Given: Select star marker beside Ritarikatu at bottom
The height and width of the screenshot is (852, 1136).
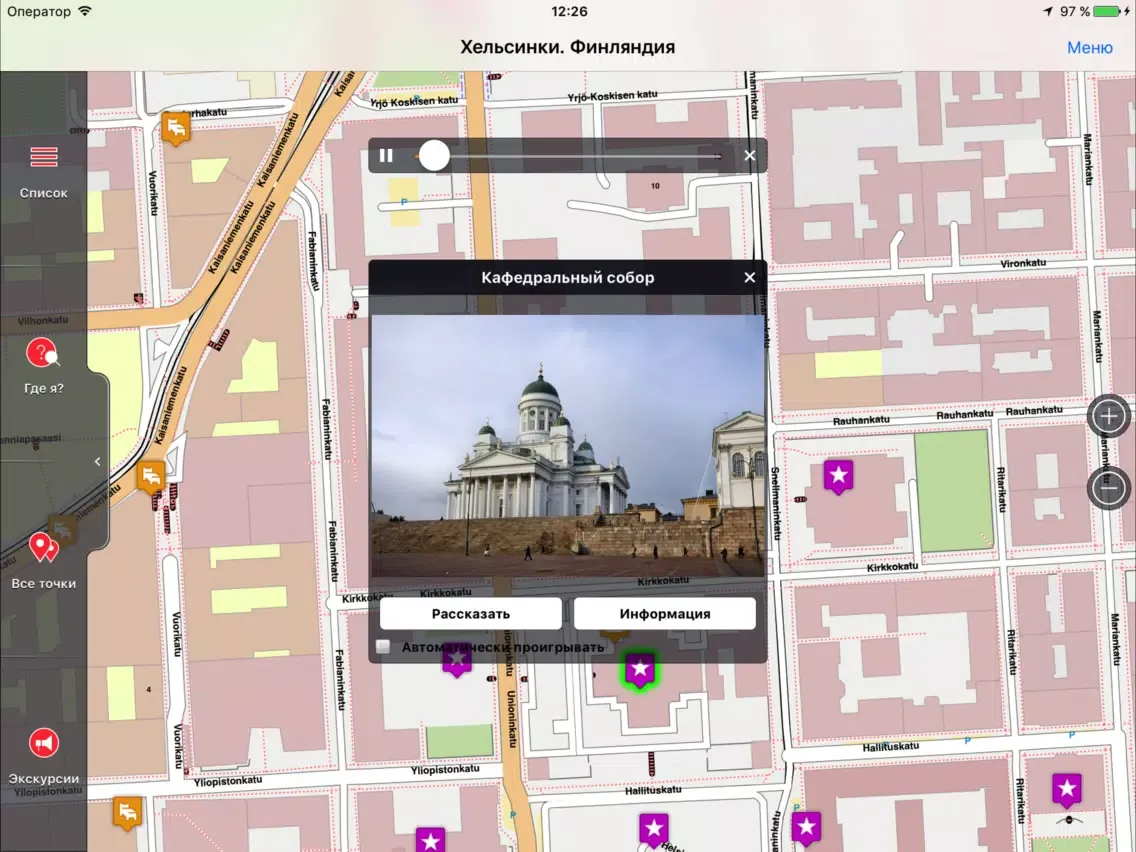Looking at the screenshot, I should pyautogui.click(x=1066, y=790).
